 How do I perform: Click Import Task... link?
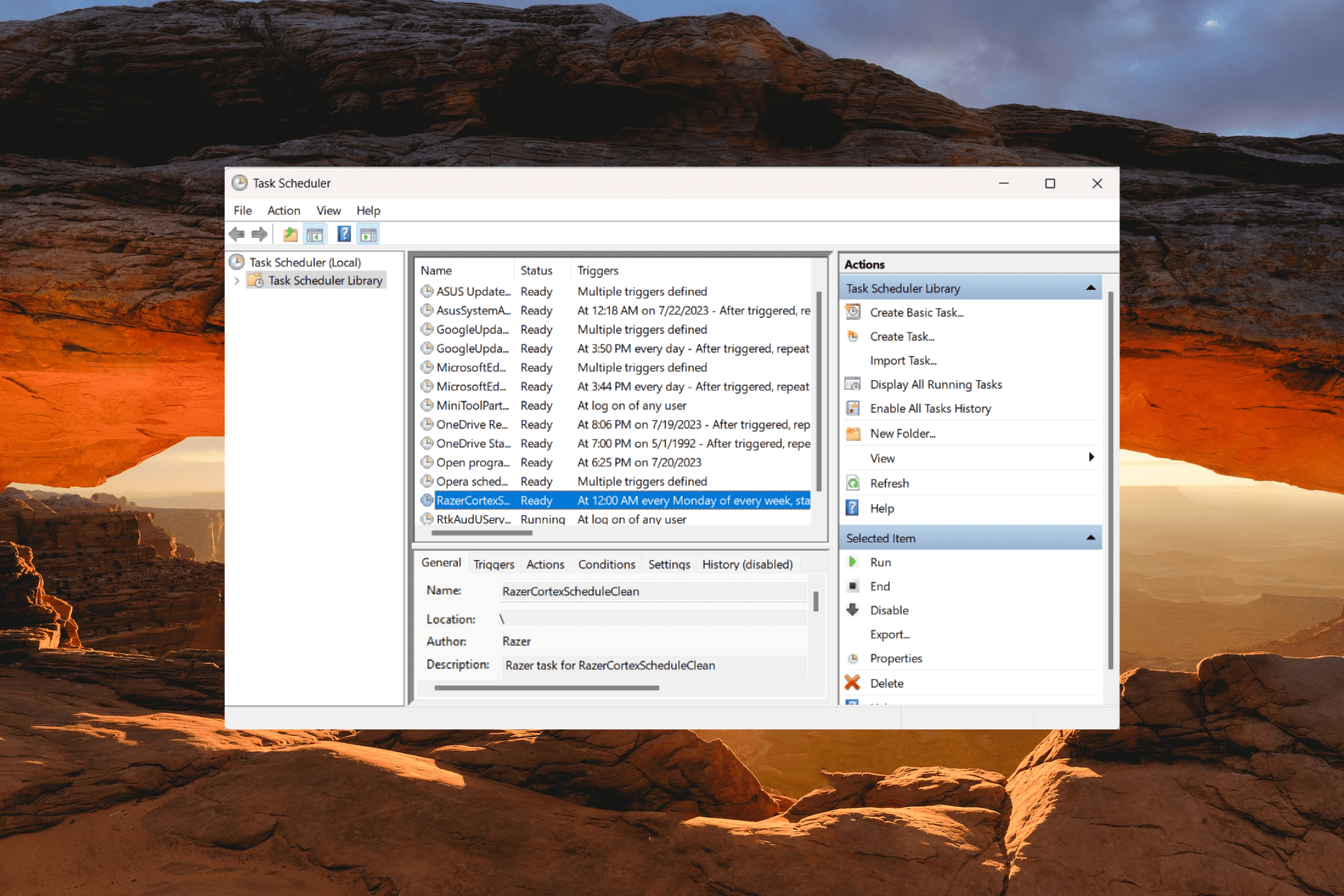click(903, 360)
